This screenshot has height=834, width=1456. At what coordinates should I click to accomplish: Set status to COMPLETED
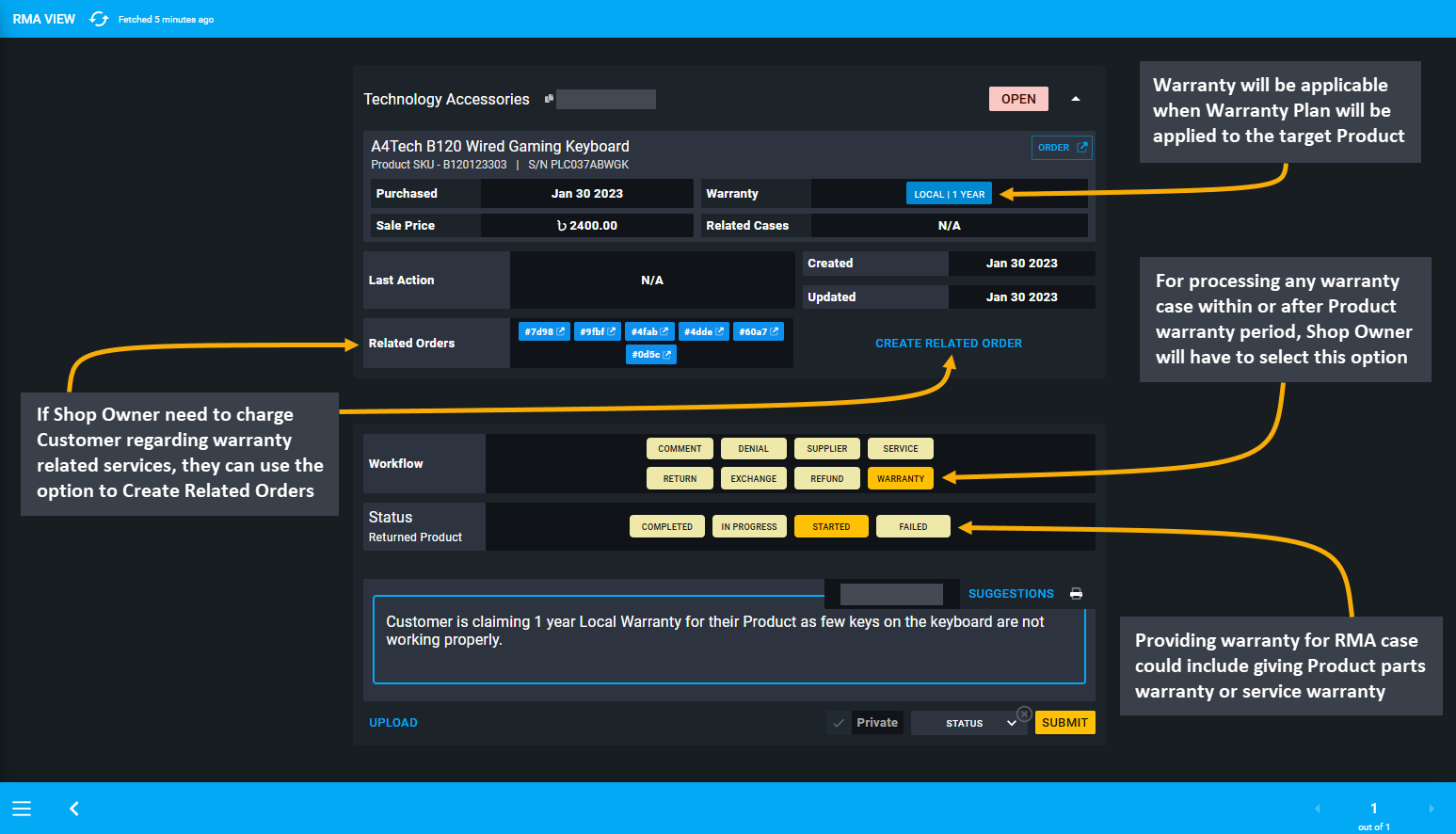click(666, 527)
